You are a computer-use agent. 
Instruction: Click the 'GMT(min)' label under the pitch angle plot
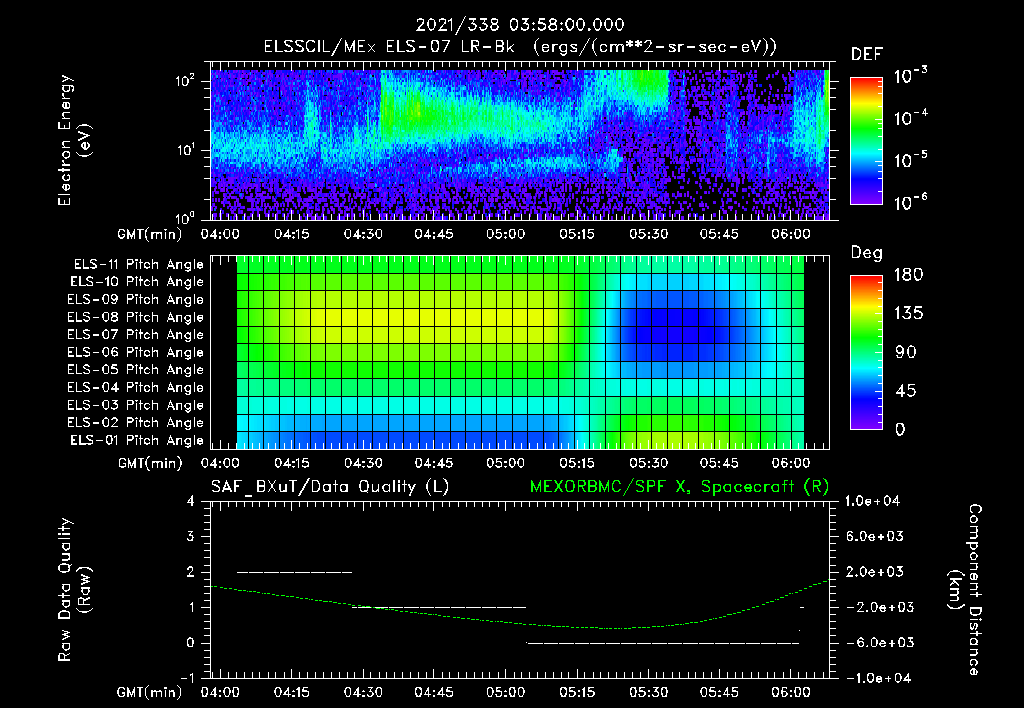[x=150, y=463]
